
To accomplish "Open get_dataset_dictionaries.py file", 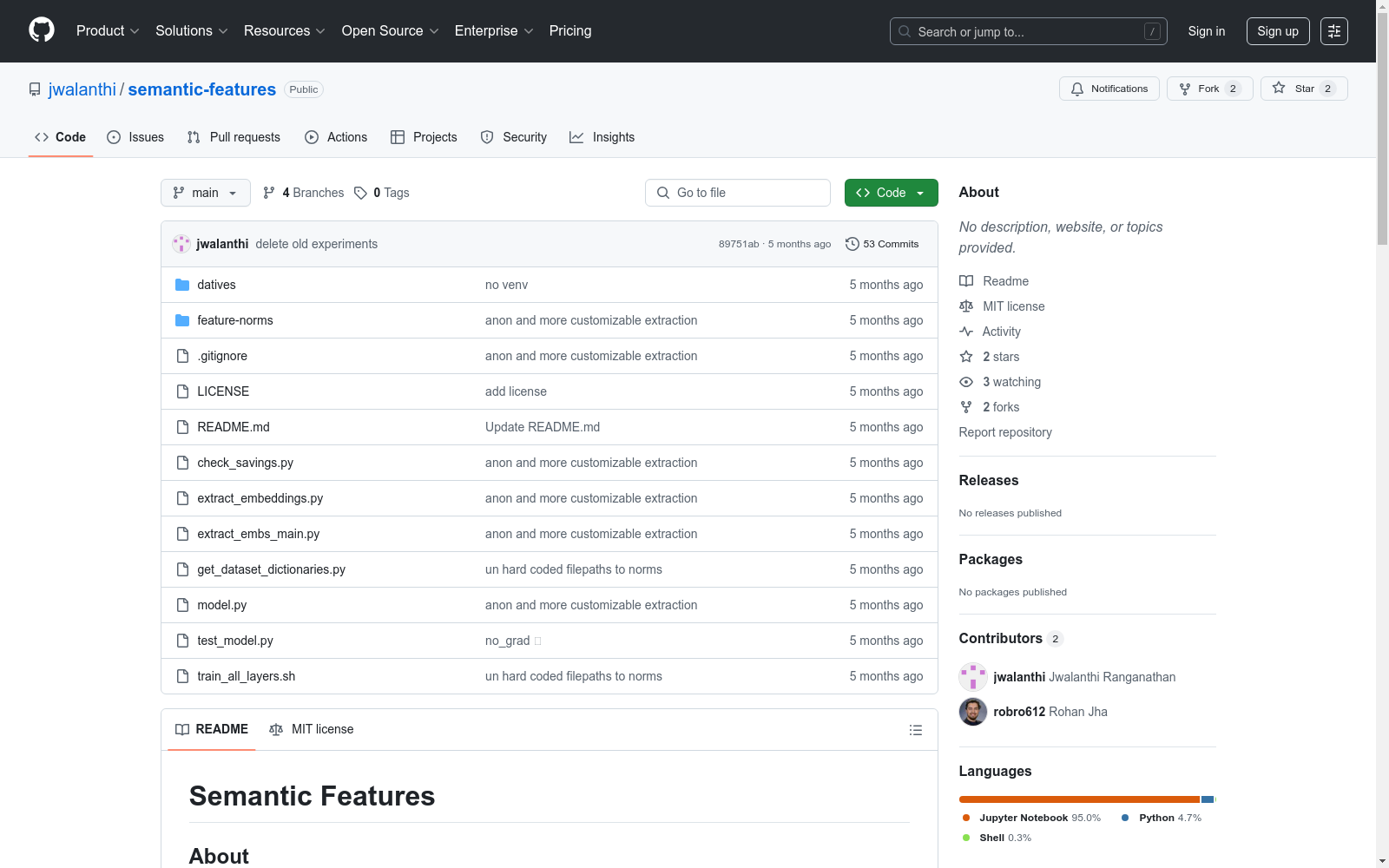I will 272,569.
